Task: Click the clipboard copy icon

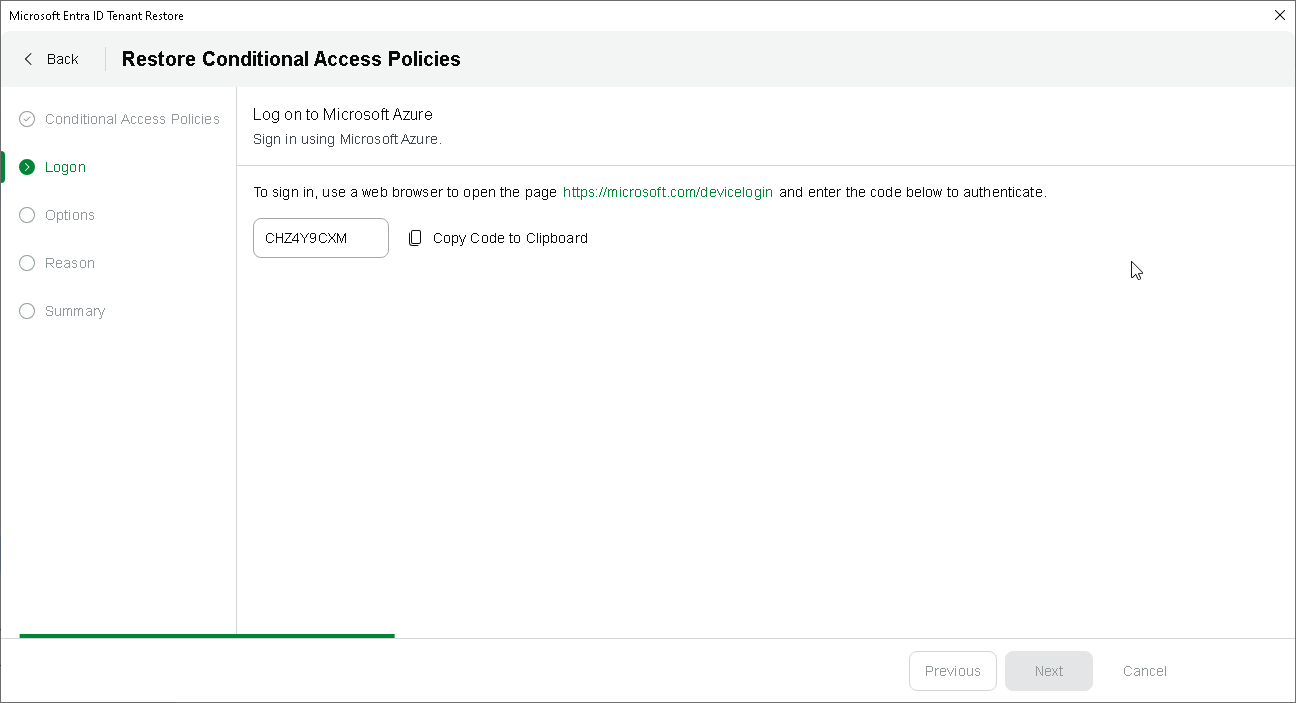Action: tap(415, 238)
